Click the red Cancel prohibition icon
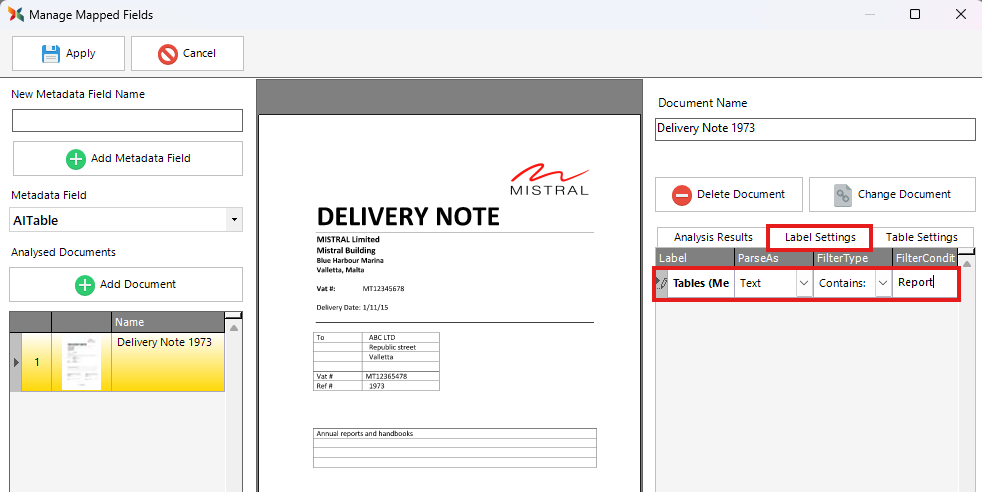 click(168, 54)
